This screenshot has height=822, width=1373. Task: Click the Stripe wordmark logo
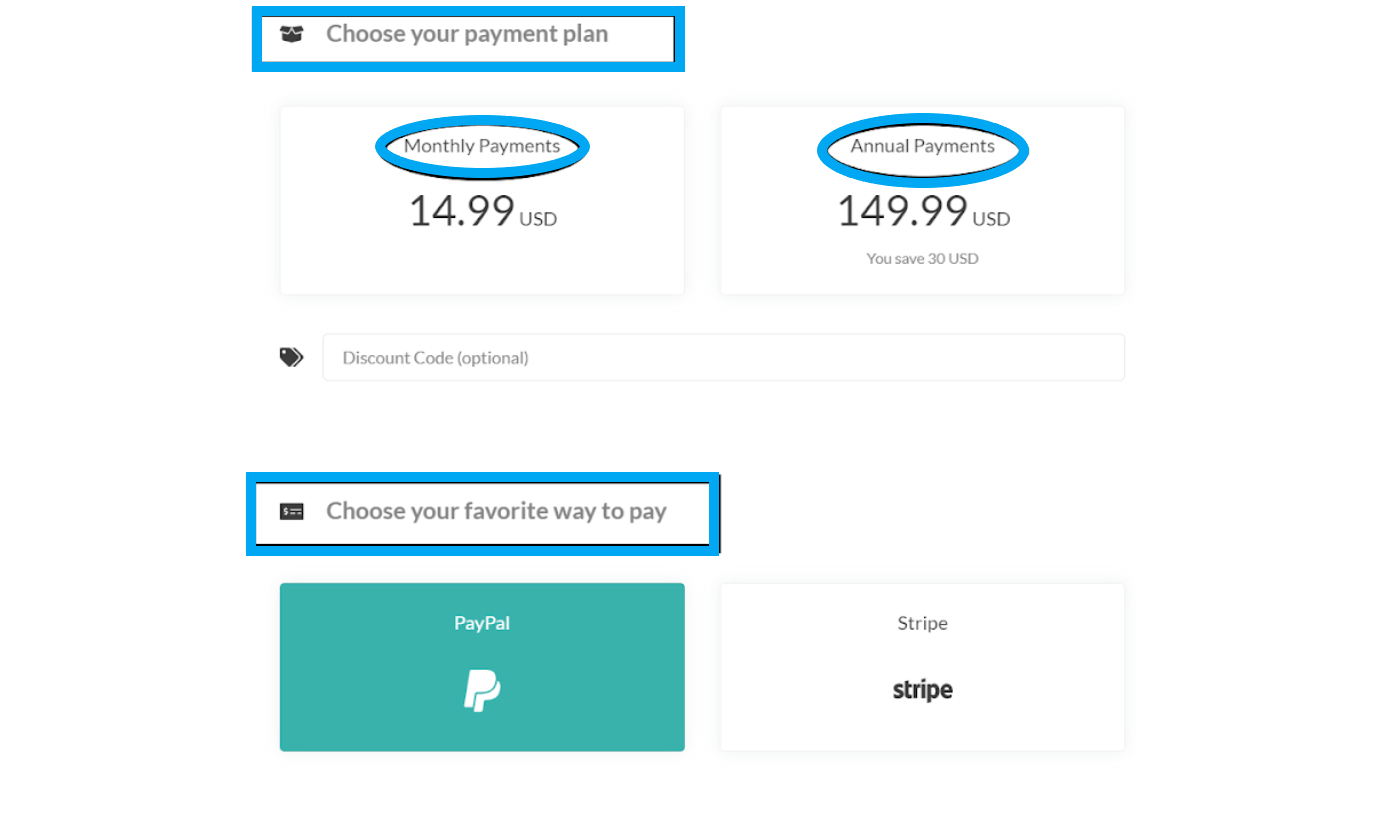pyautogui.click(x=922, y=690)
